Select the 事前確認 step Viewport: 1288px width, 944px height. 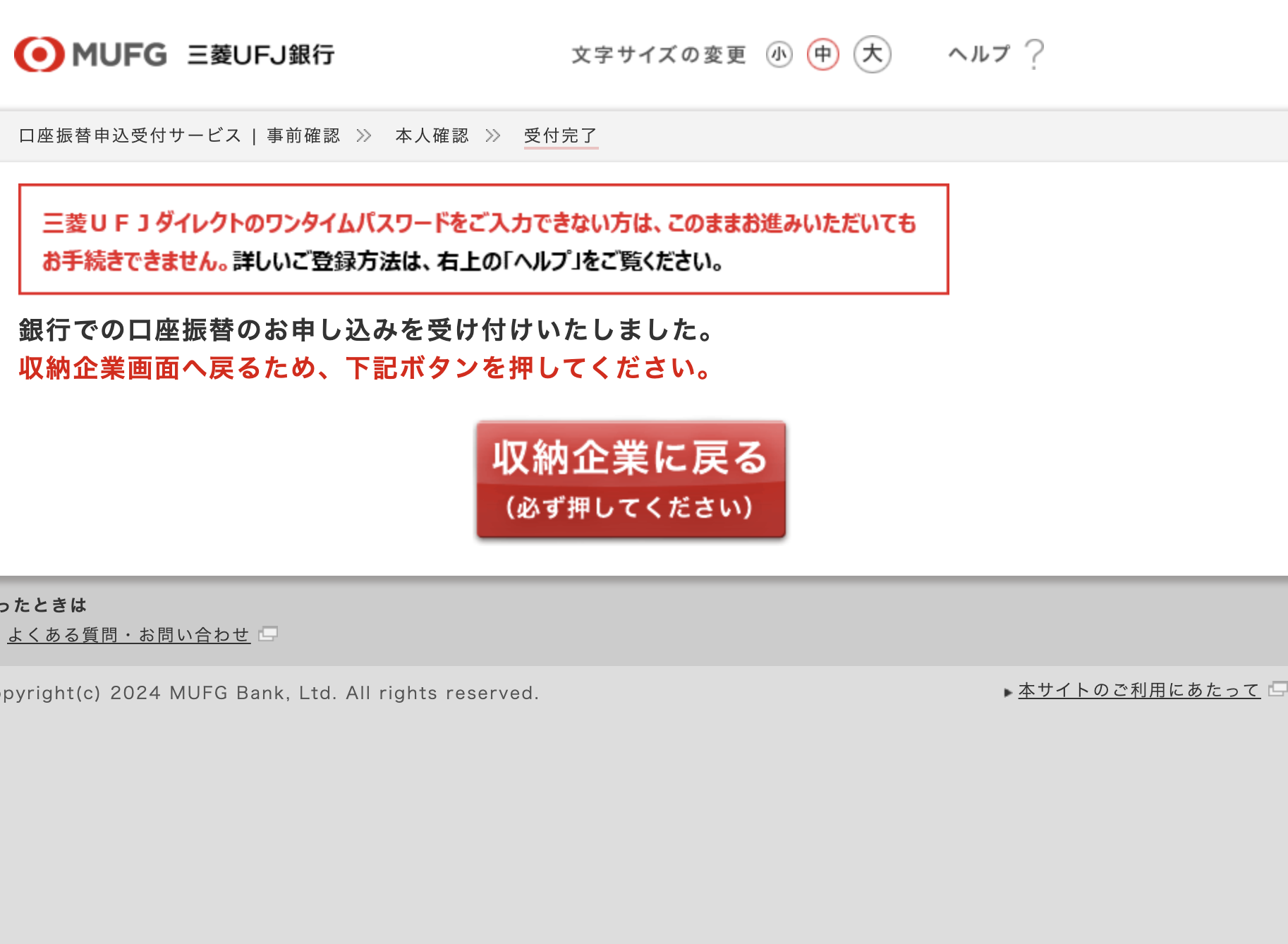(303, 135)
